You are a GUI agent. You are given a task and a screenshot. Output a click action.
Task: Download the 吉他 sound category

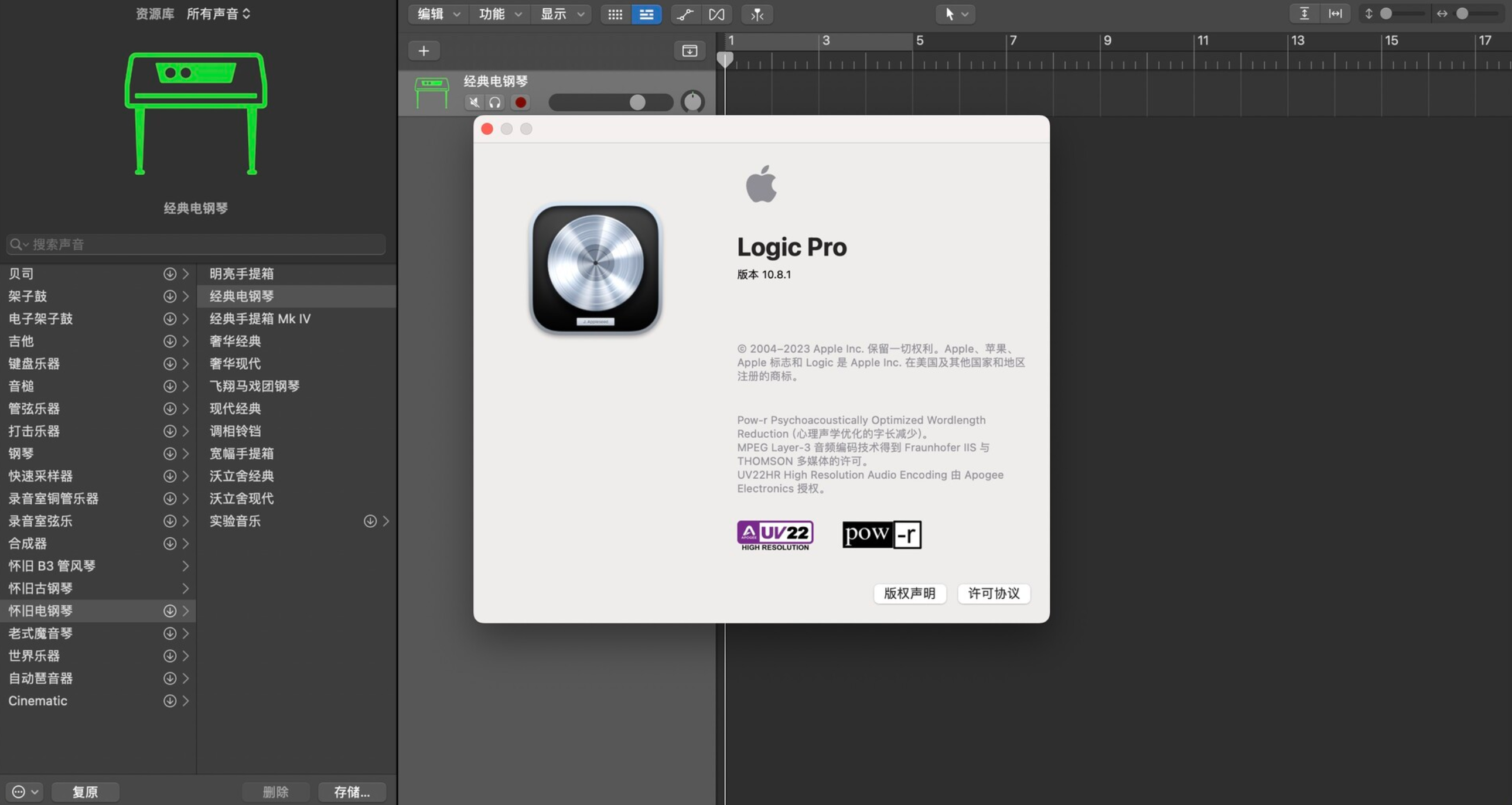point(170,341)
